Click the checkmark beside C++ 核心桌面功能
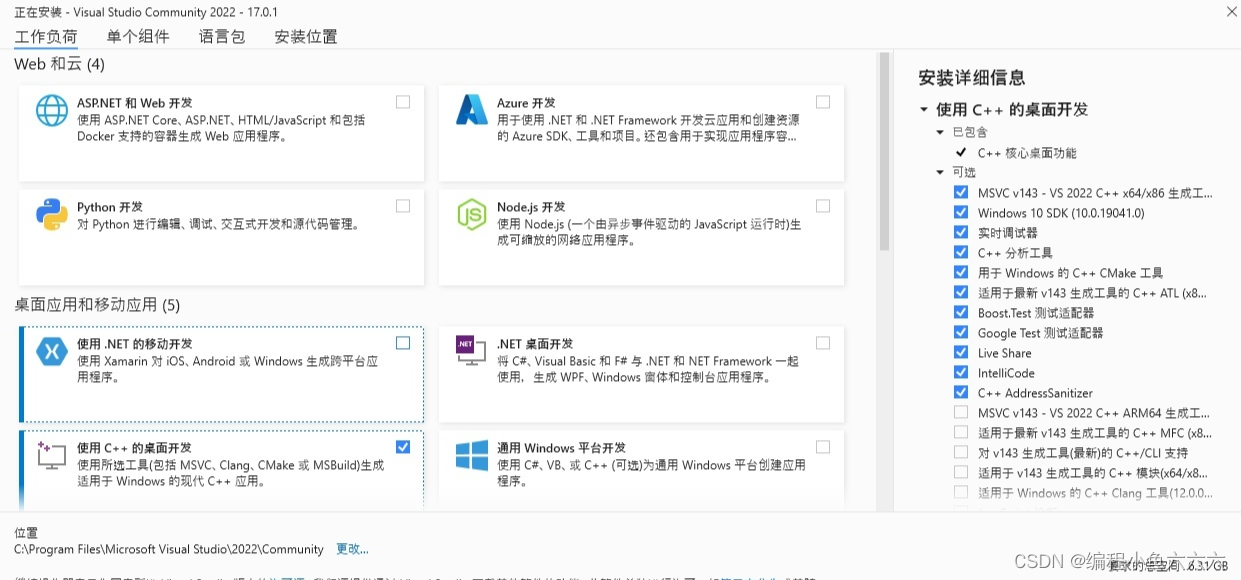Viewport: 1241px width, 580px height. [x=961, y=152]
